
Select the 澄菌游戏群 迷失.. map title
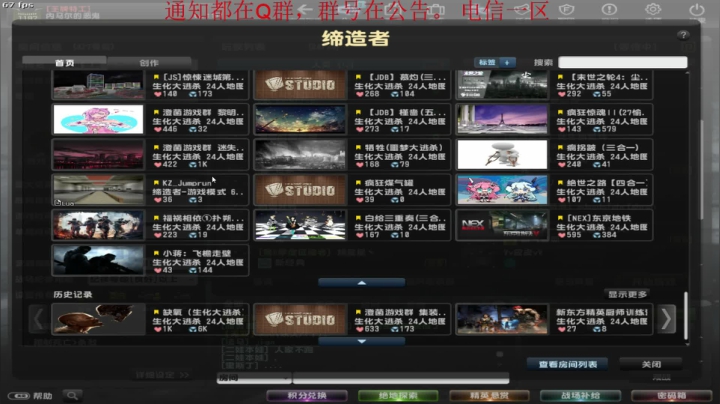coord(203,147)
